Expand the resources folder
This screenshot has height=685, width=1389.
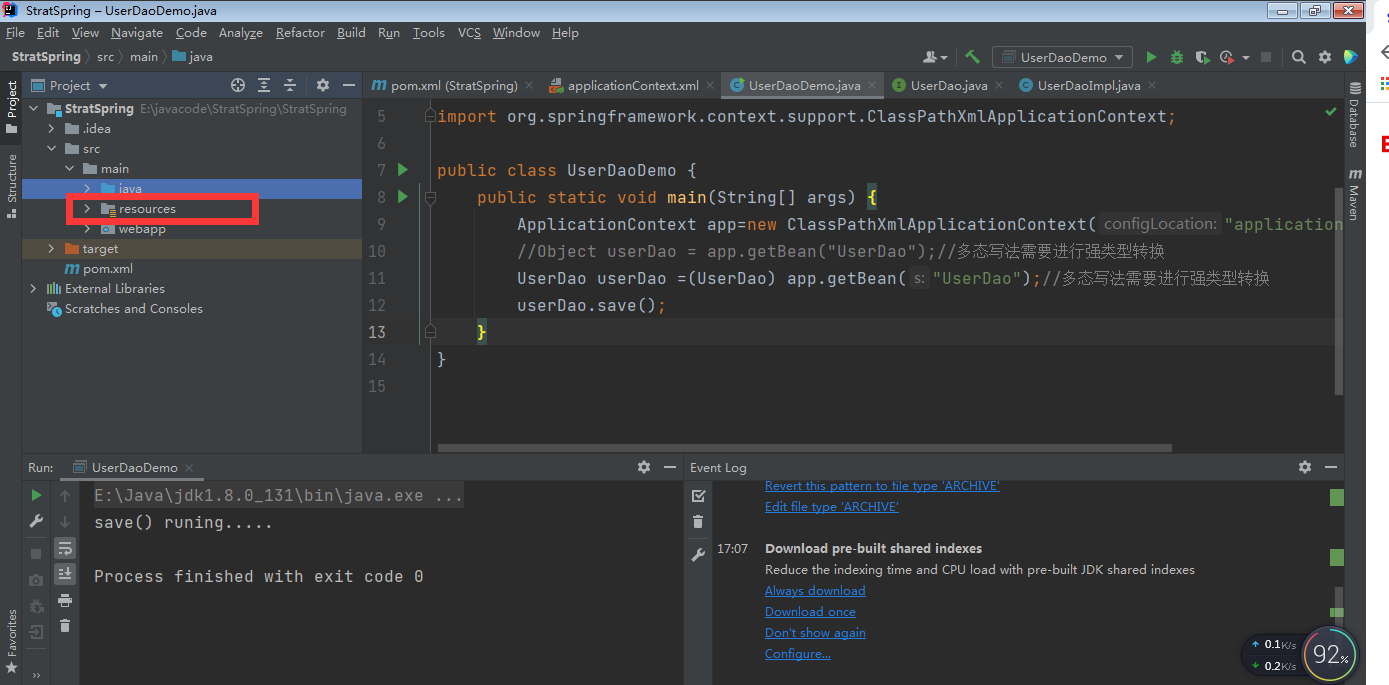87,209
